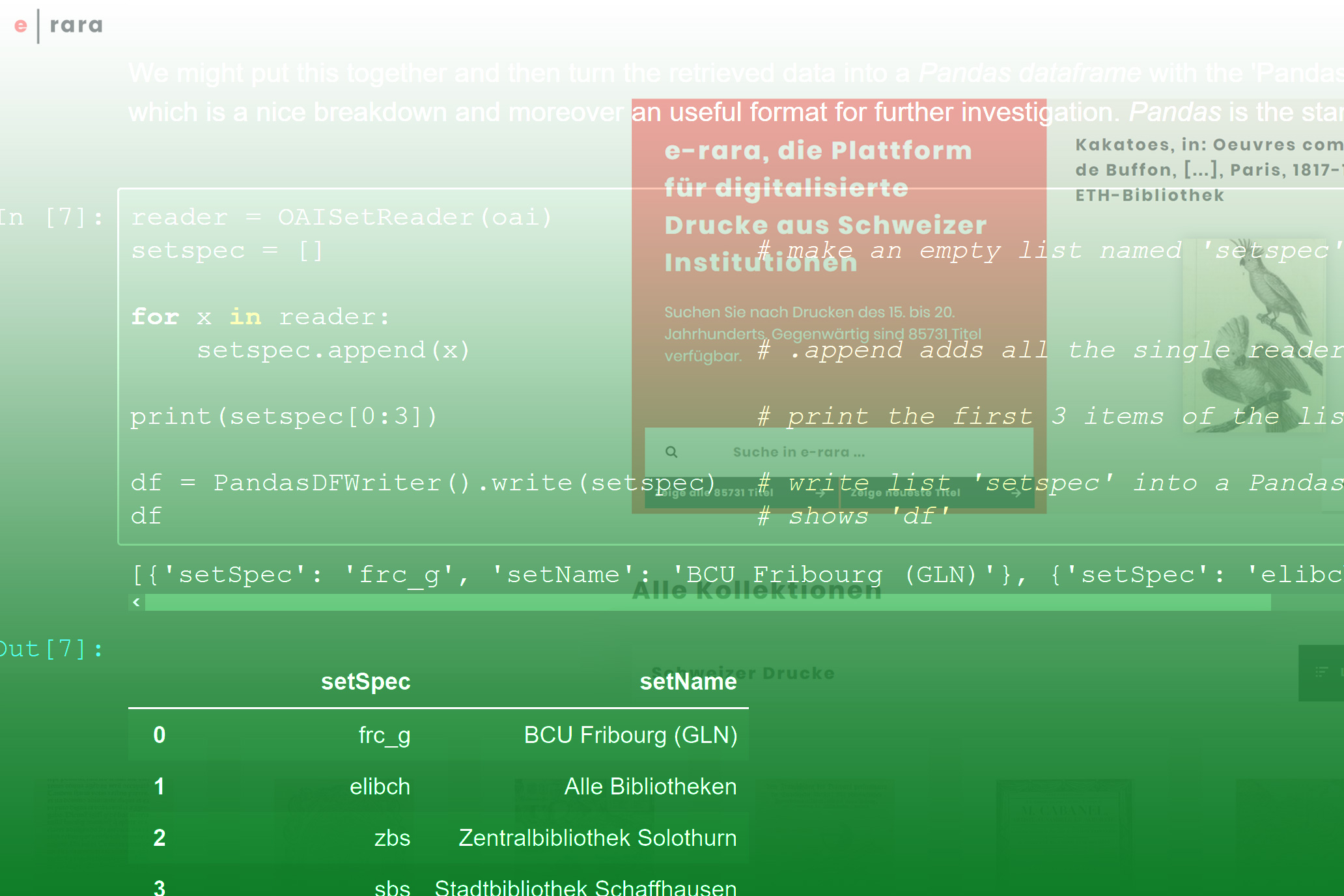Click the list view icon beside Schweizer Drucke
The height and width of the screenshot is (896, 1344).
(1321, 673)
